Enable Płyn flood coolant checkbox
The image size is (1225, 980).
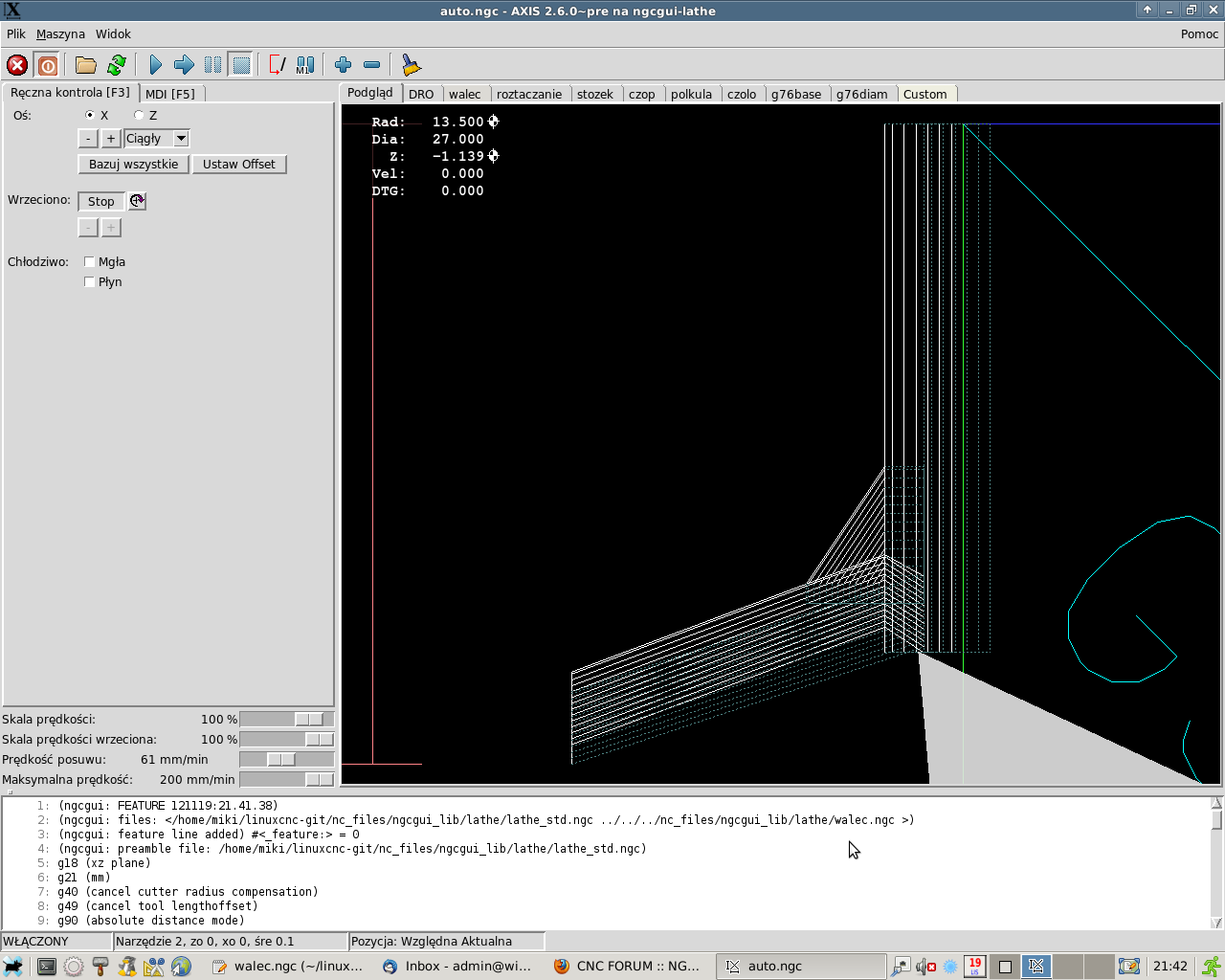tap(90, 281)
